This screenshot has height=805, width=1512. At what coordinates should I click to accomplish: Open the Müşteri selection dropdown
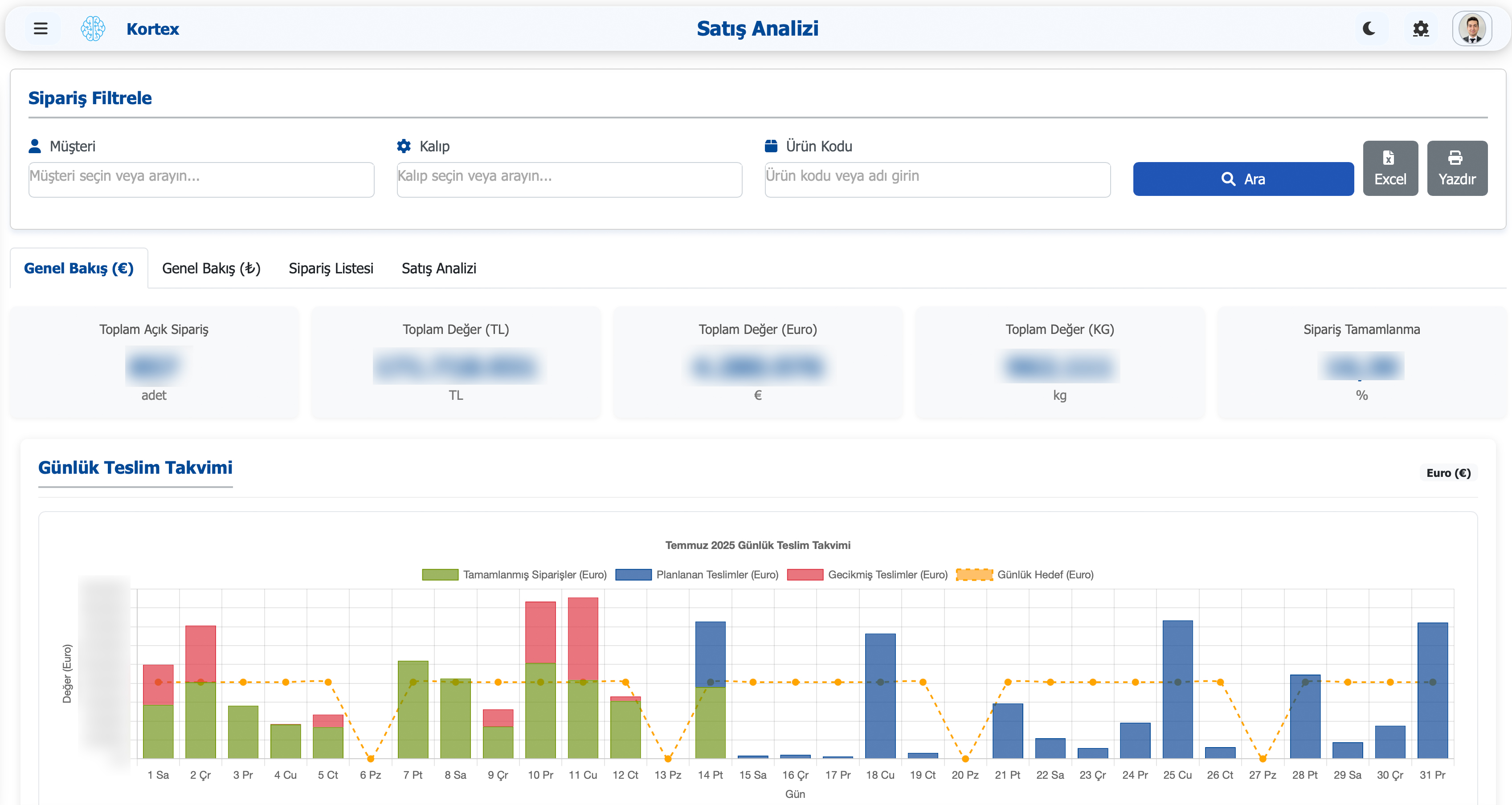tap(201, 179)
